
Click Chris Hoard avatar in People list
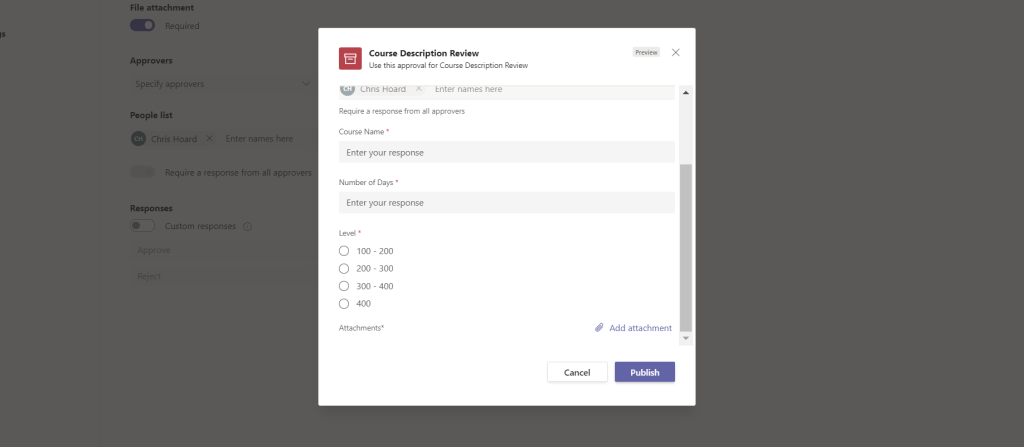click(x=139, y=139)
